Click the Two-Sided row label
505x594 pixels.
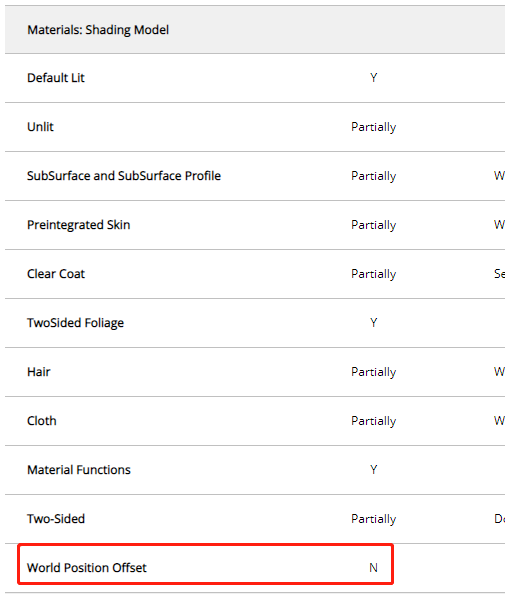point(56,519)
